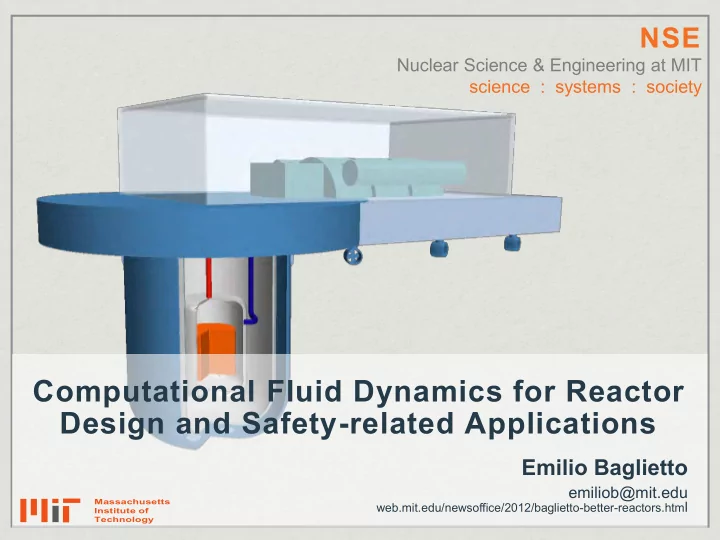Click the blue circular platform of the reactor model
Viewport: 720px width, 540px height.
point(197,225)
